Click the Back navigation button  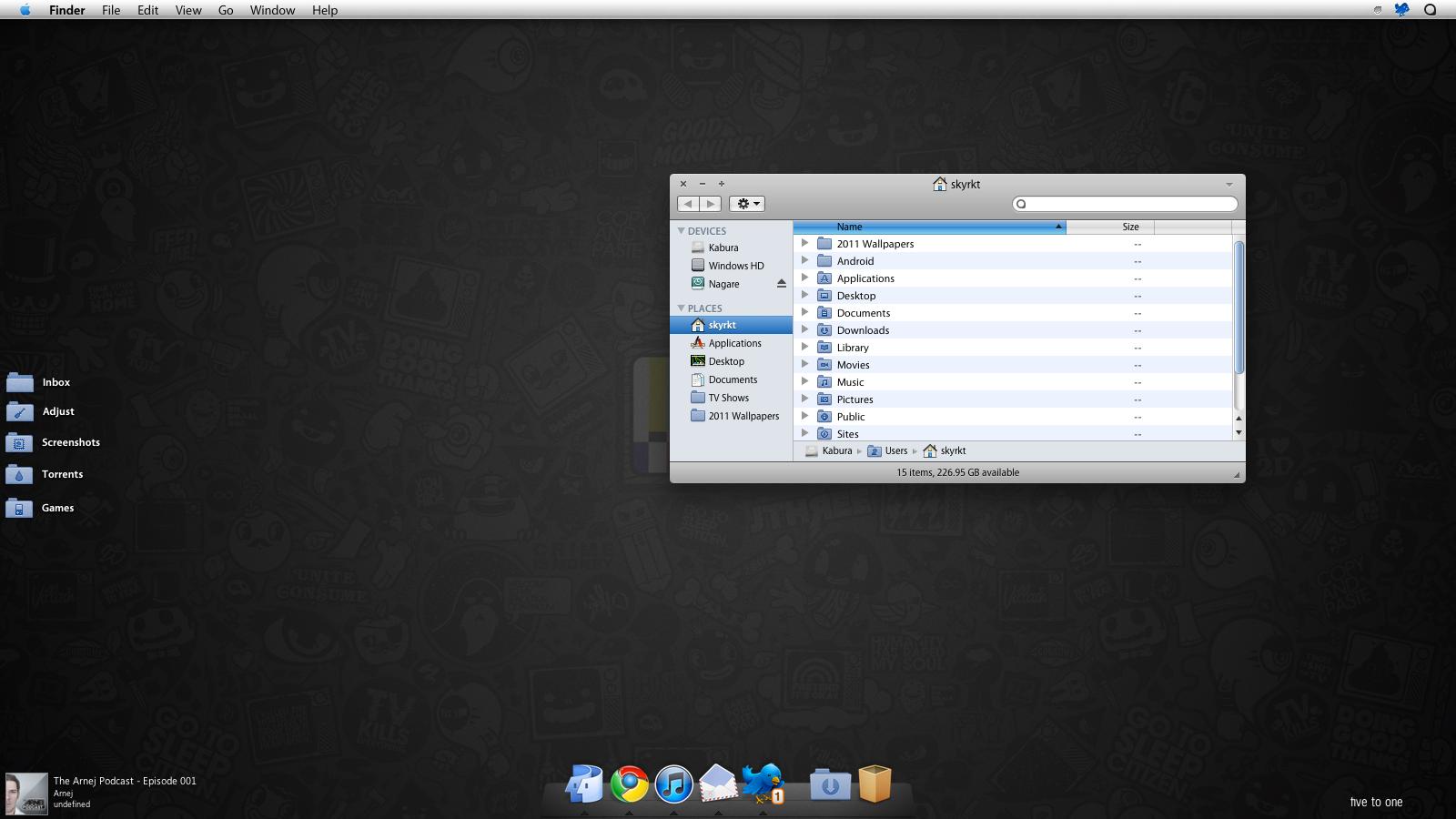(688, 204)
